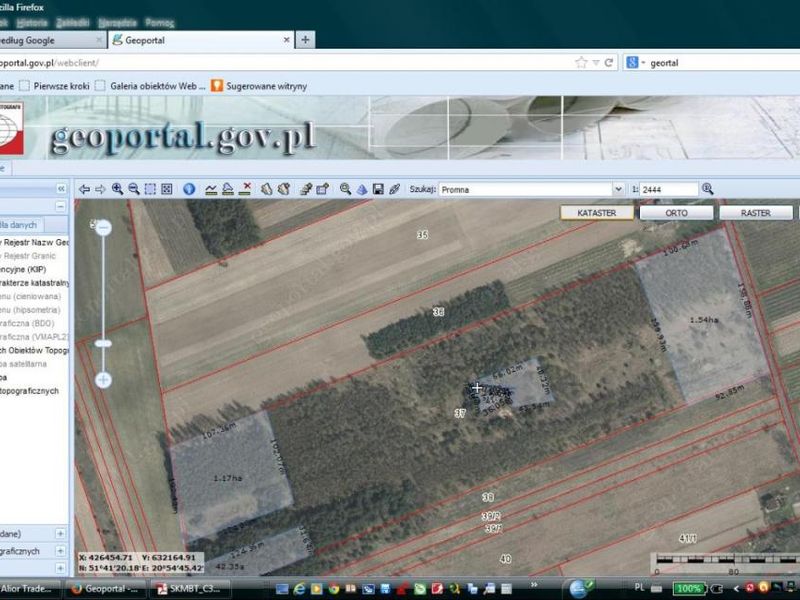Open the Zakładki menu

[x=73, y=23]
